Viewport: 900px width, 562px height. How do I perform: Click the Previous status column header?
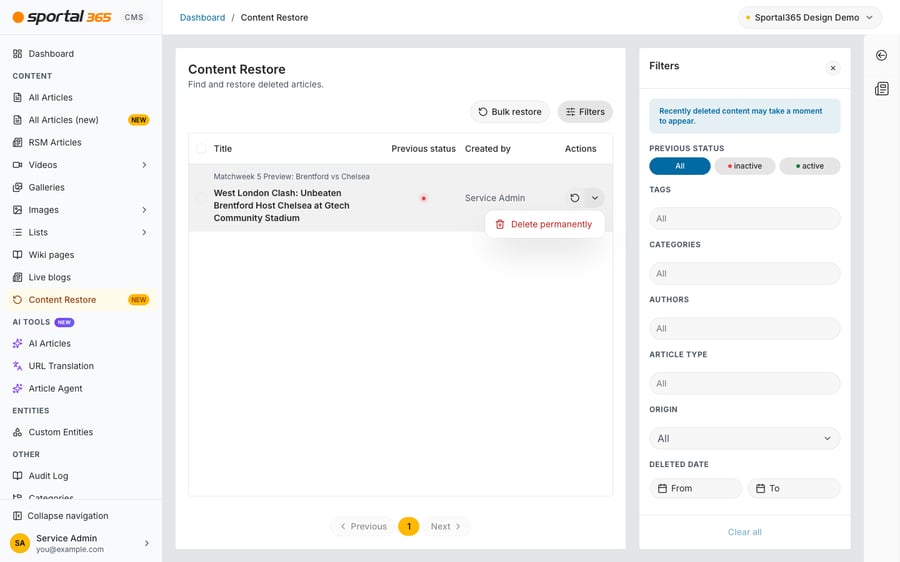point(424,149)
